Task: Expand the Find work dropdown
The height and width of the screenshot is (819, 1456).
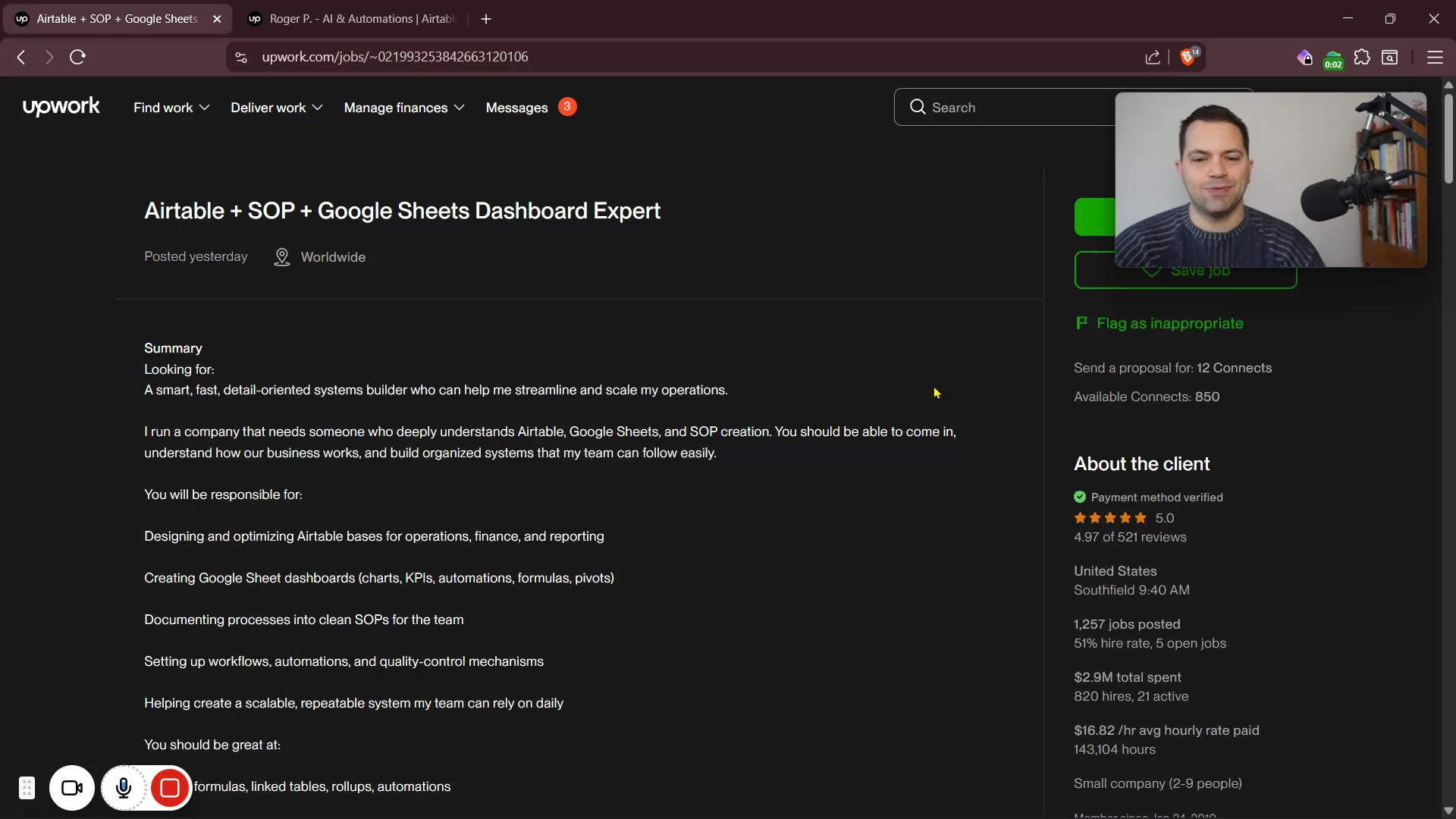Action: pyautogui.click(x=171, y=108)
